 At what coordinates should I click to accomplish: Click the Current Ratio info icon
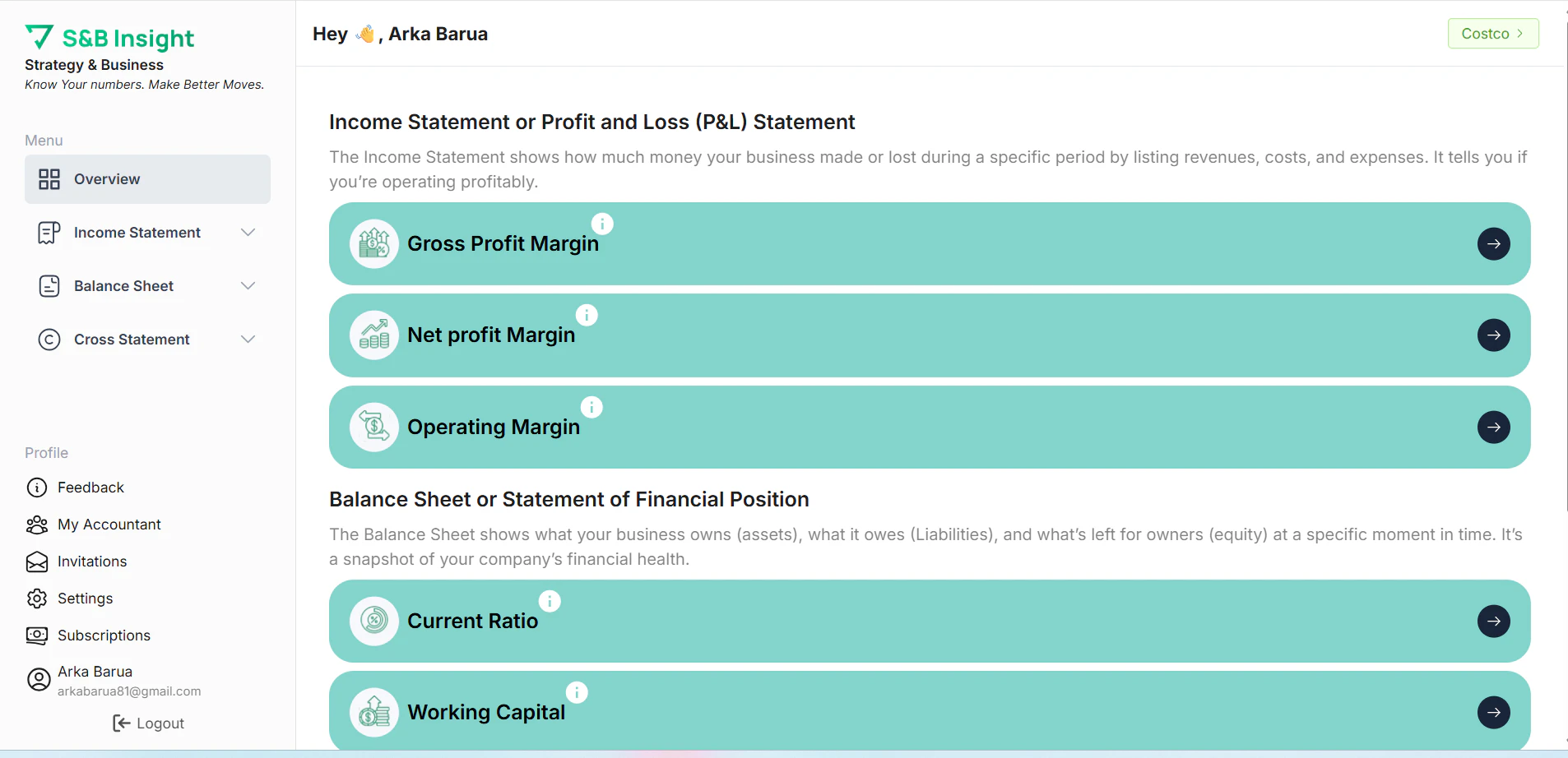(550, 601)
